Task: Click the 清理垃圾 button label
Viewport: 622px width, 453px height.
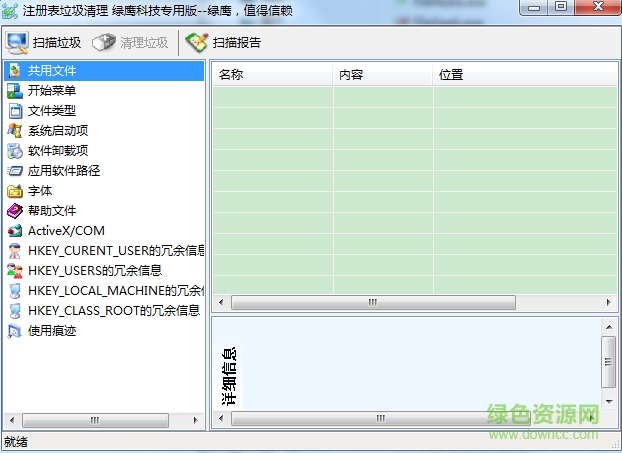Action: pyautogui.click(x=144, y=43)
